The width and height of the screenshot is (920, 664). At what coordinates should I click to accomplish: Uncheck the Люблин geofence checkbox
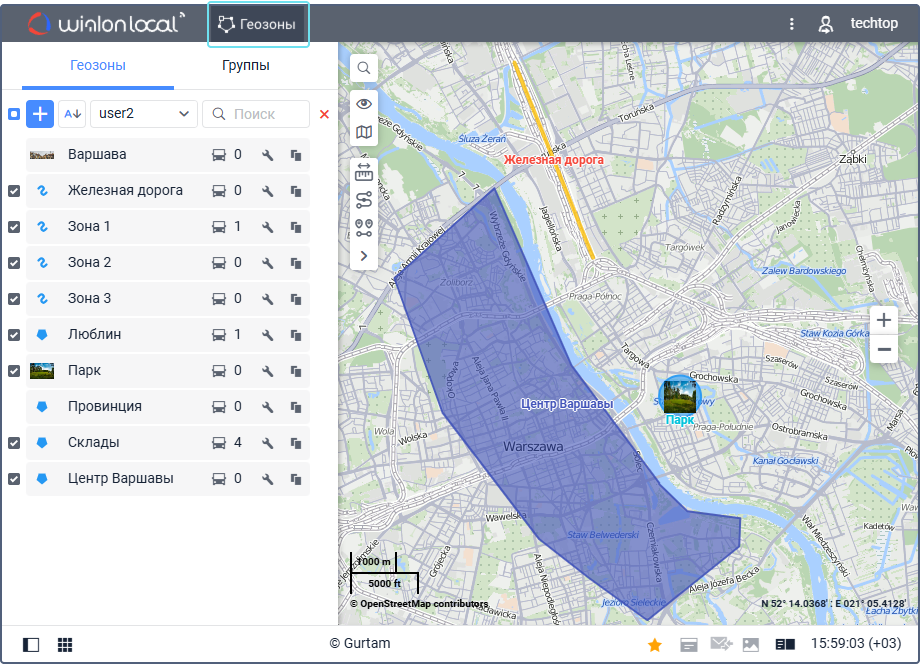pos(14,335)
